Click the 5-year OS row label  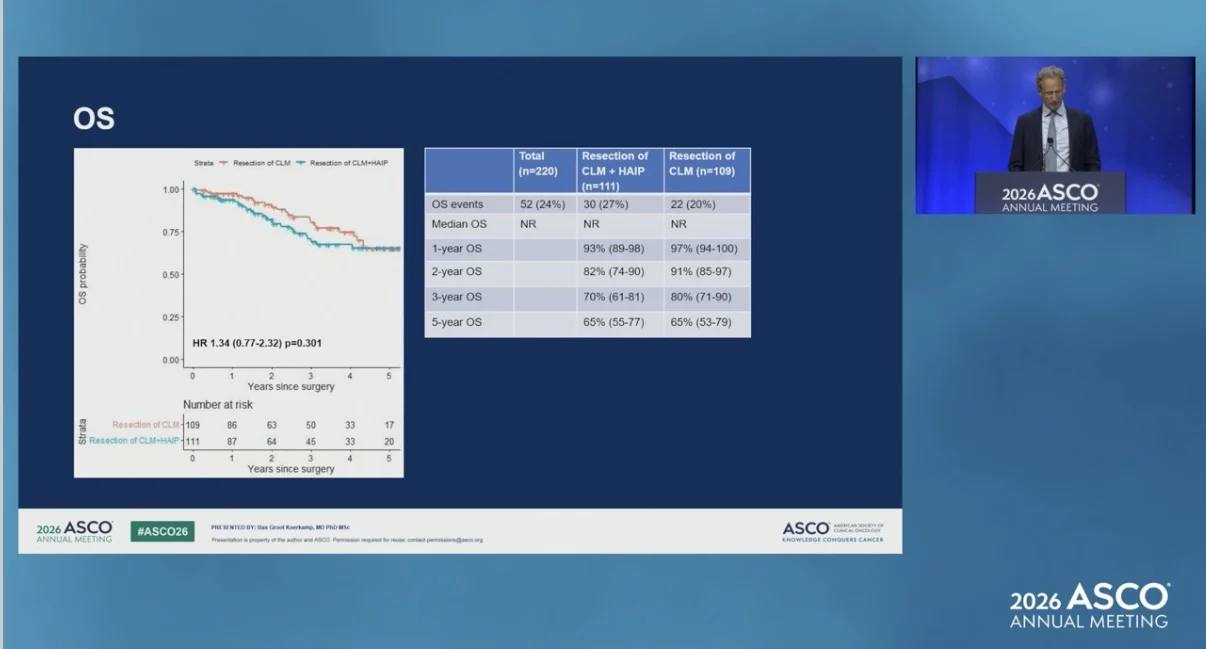457,323
